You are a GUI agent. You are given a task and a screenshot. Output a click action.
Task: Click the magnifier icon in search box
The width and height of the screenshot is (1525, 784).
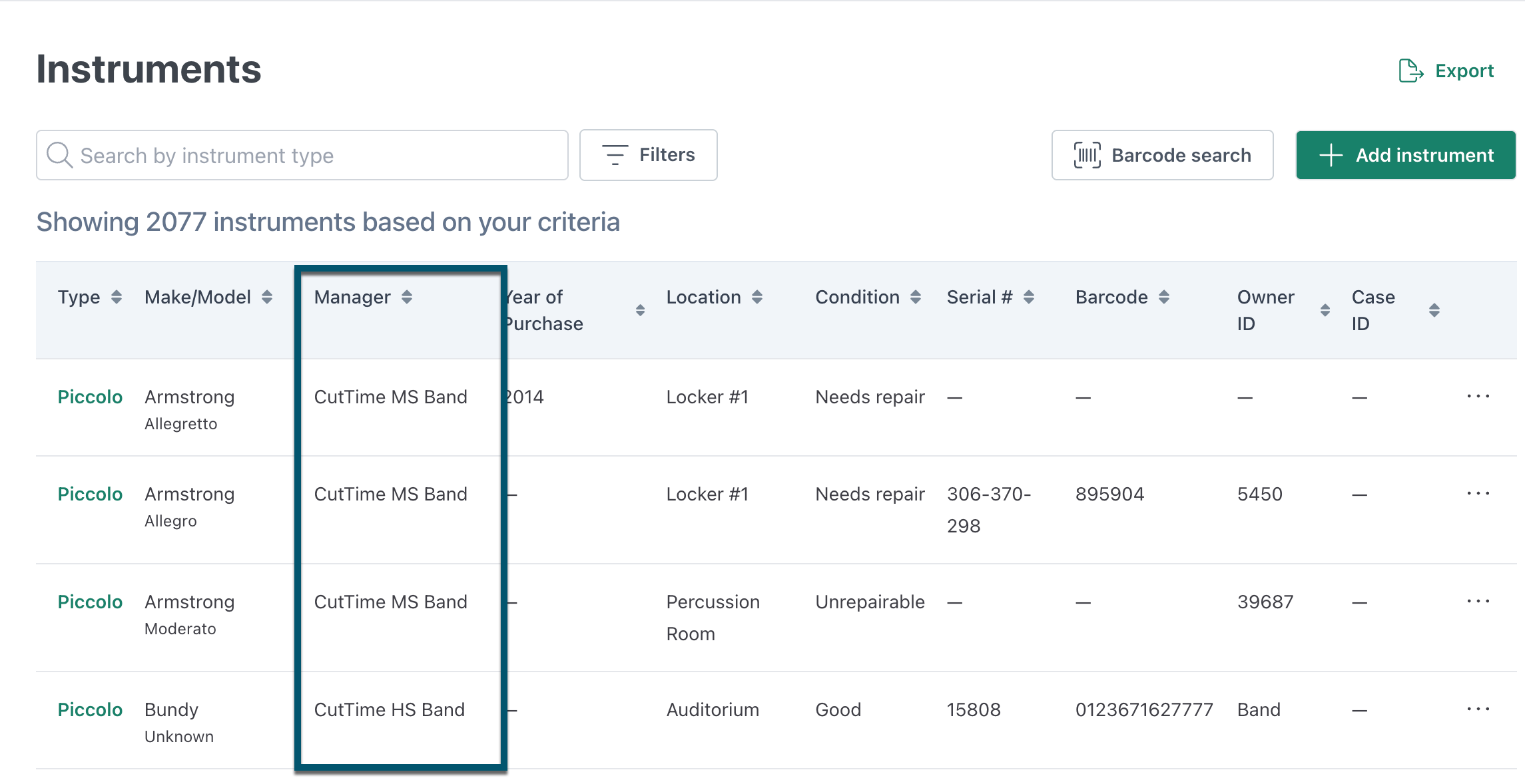(x=59, y=155)
